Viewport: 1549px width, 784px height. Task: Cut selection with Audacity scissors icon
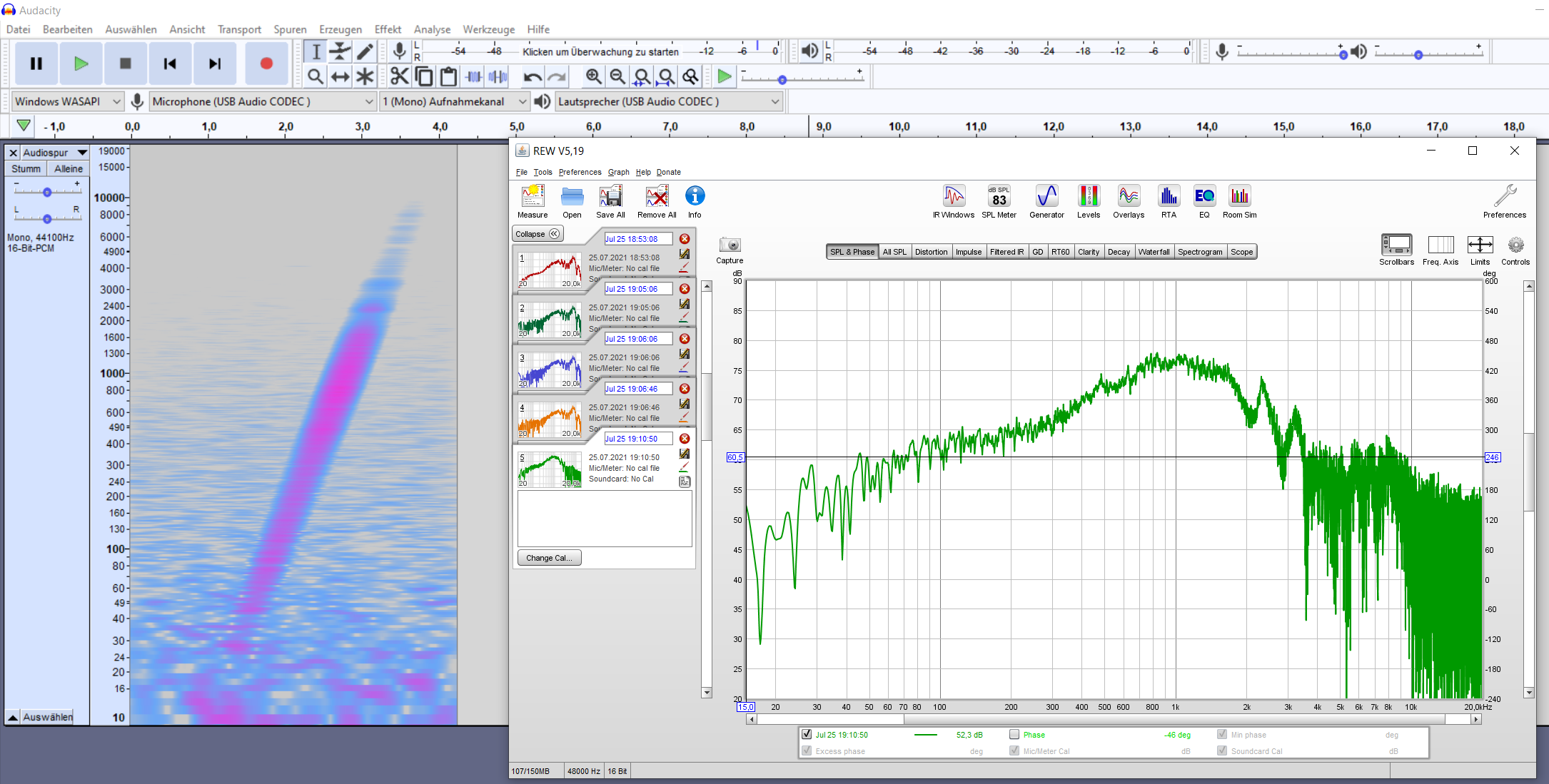pos(400,76)
